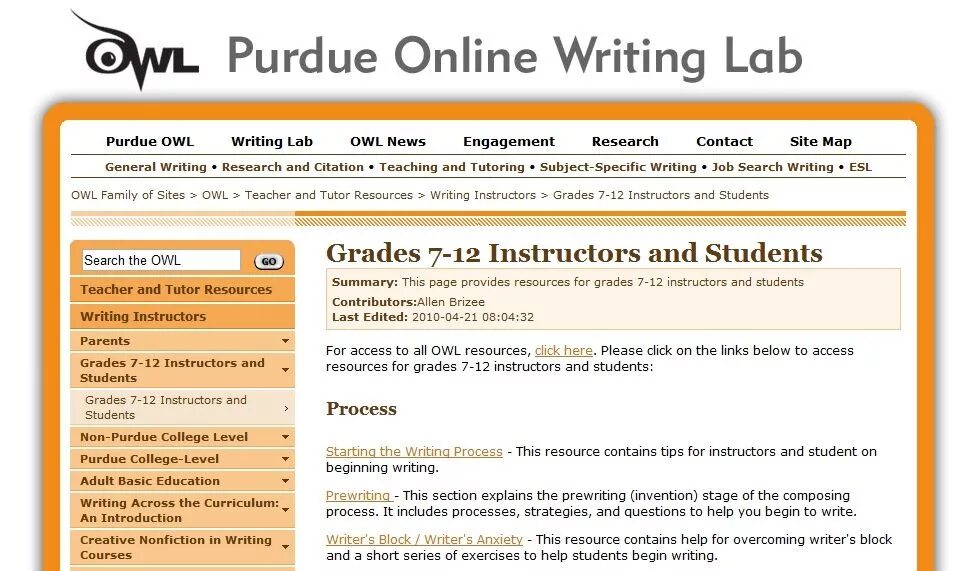Expand Adult Basic Education arrow
The height and width of the screenshot is (571, 957).
point(285,481)
